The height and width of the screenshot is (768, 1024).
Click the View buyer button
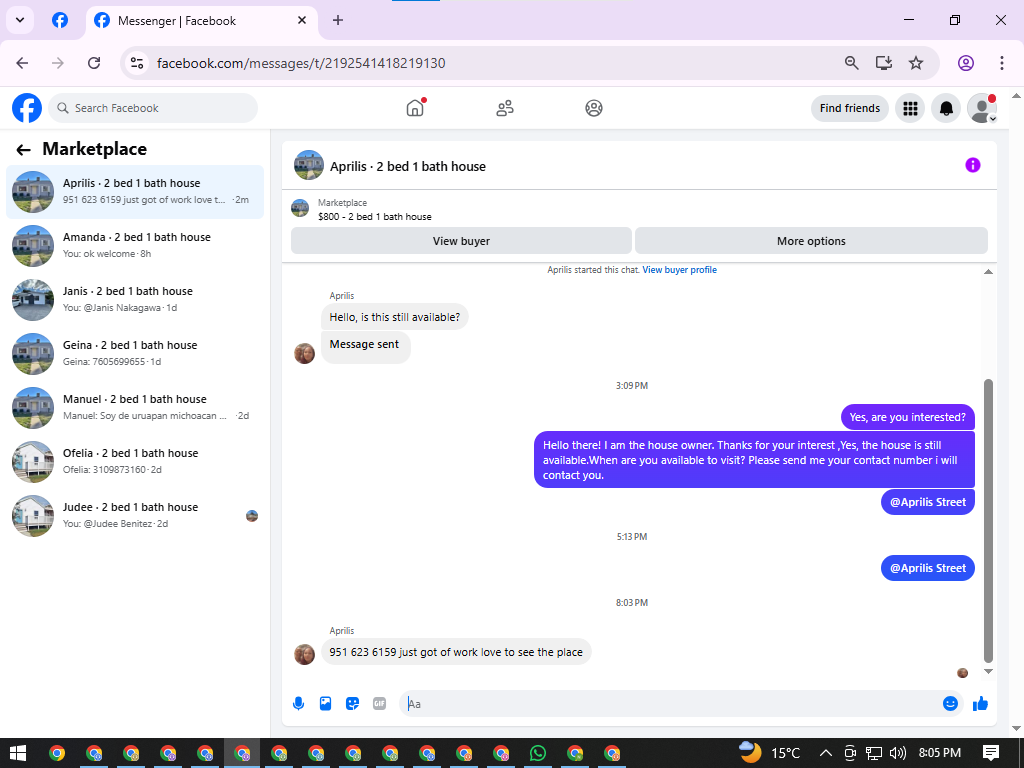461,241
